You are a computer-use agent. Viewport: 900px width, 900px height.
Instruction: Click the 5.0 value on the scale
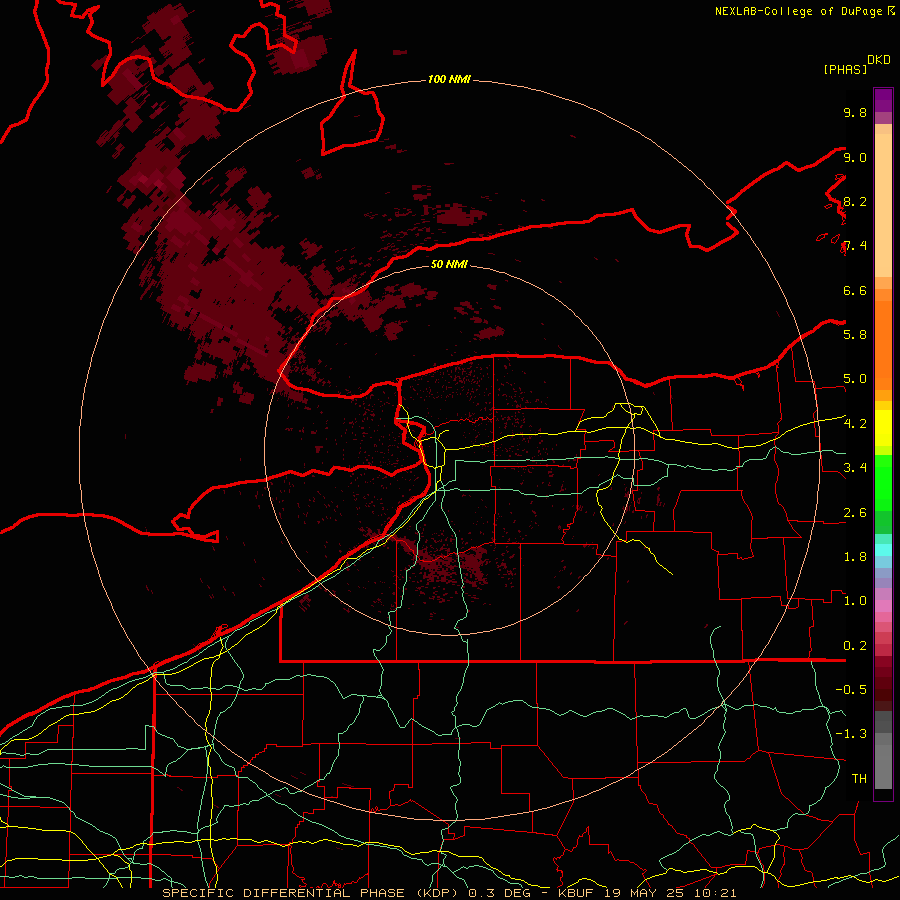(x=855, y=379)
